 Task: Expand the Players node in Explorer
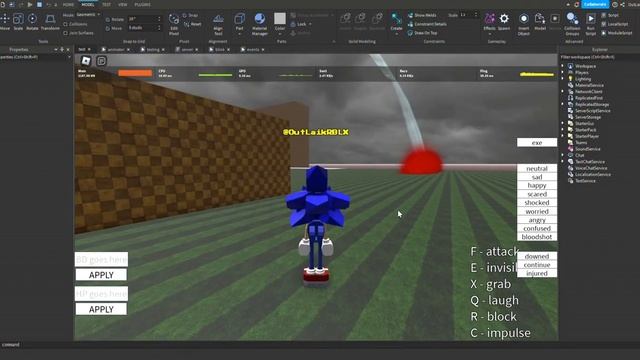(x=562, y=72)
